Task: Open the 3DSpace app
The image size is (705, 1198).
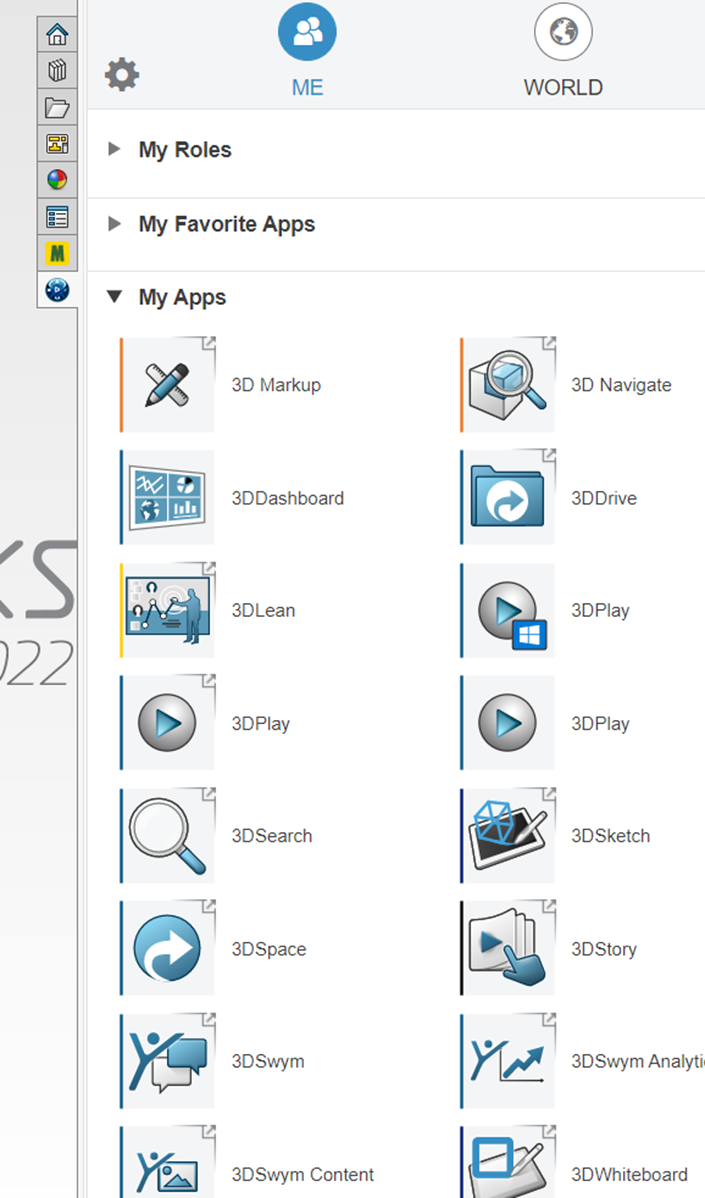Action: click(168, 948)
